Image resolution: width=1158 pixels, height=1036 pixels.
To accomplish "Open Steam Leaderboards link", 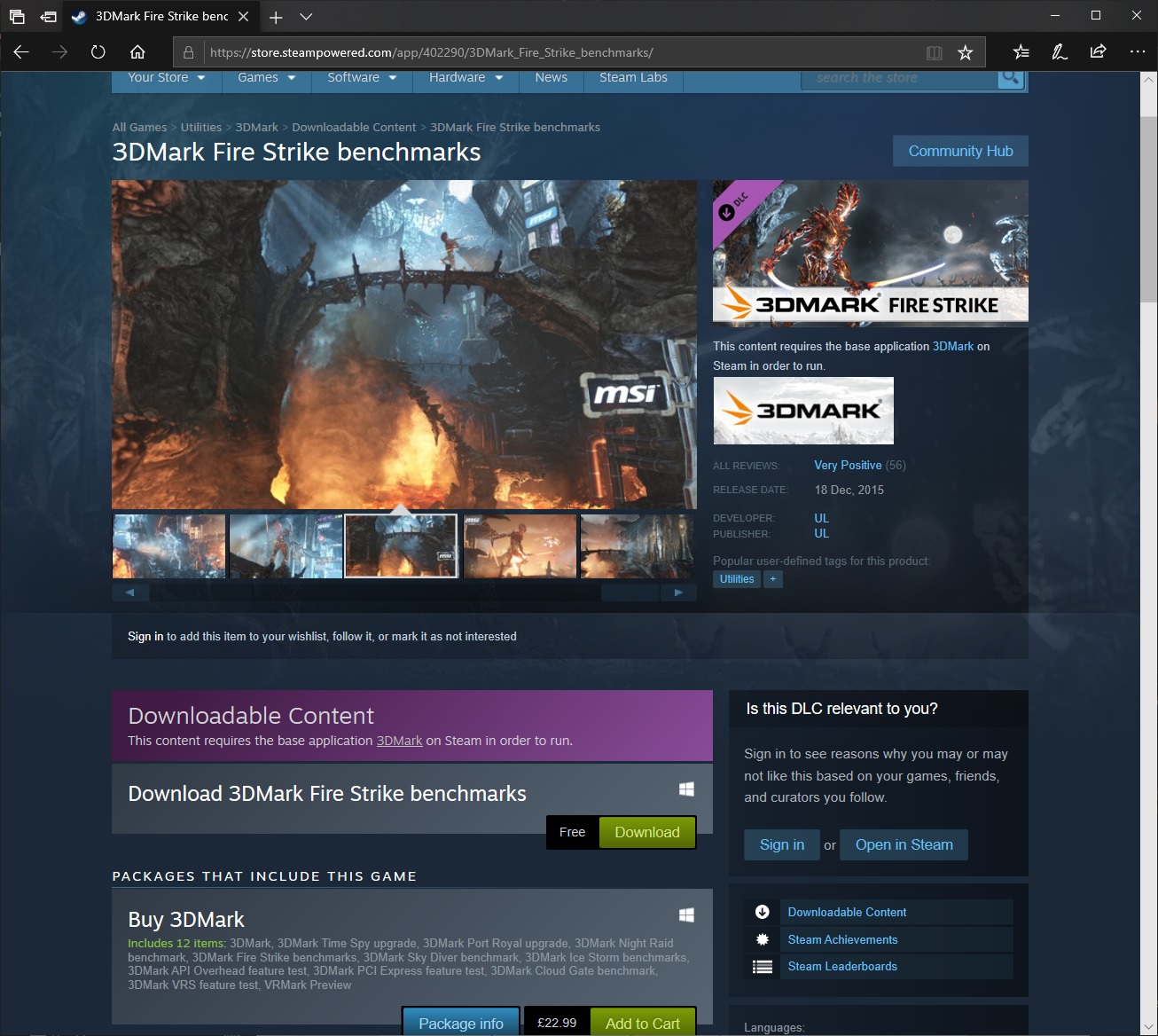I will tap(842, 967).
